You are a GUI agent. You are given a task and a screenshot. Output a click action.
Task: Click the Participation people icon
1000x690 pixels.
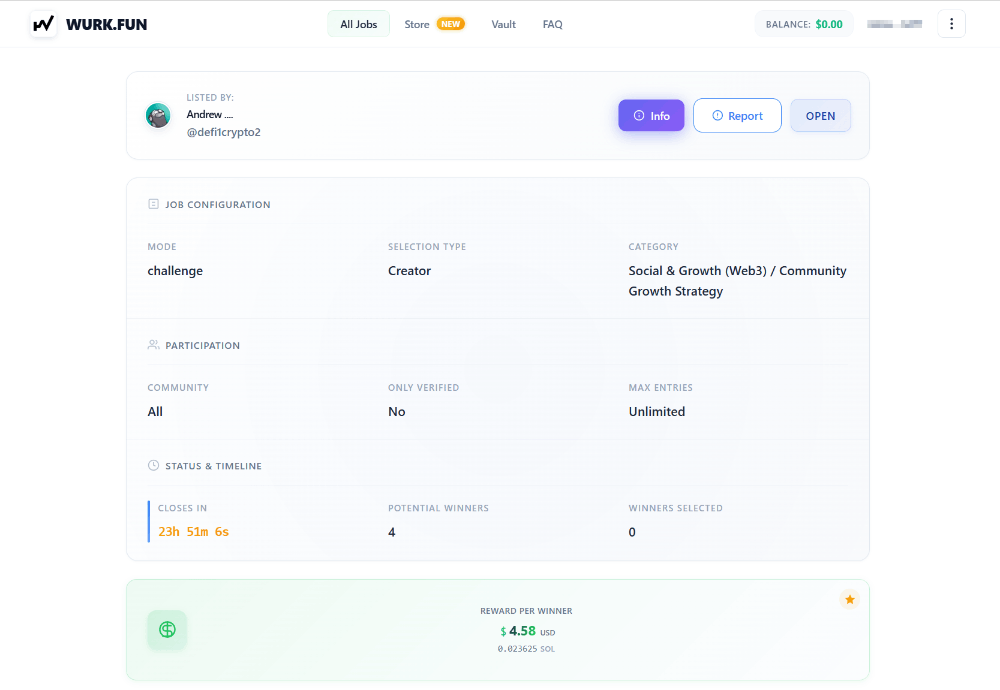[153, 345]
